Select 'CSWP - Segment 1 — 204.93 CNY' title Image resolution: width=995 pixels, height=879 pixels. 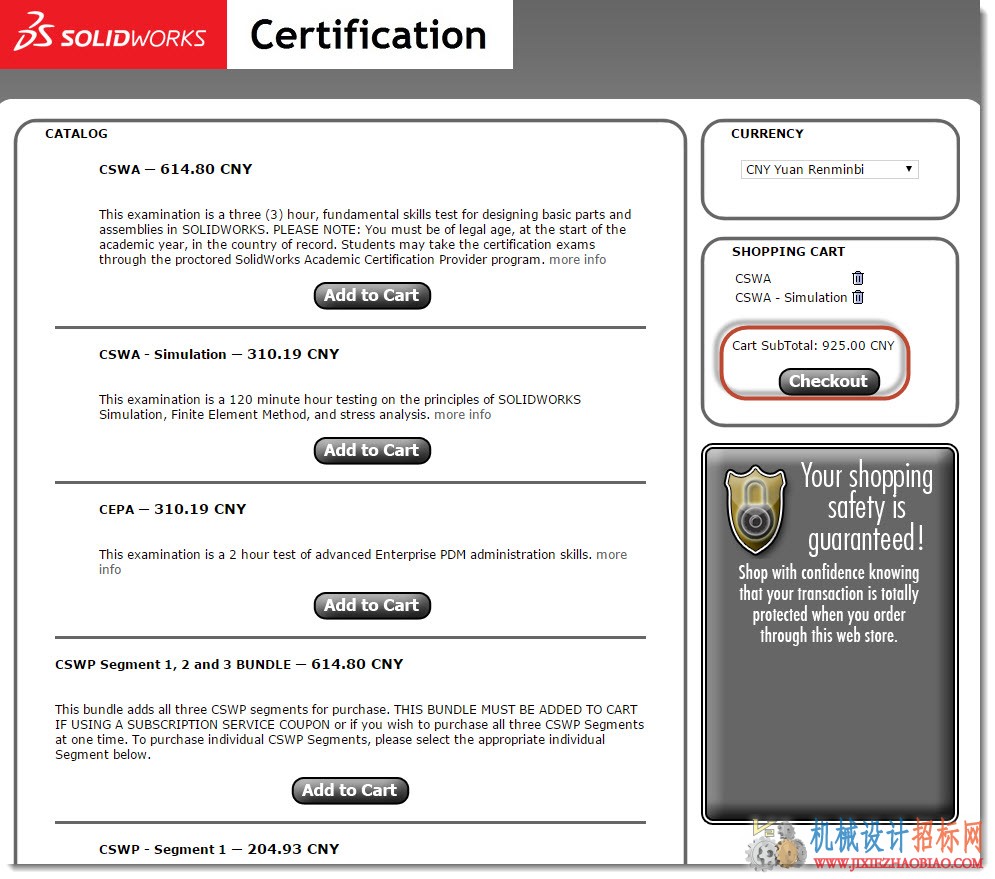pos(219,849)
